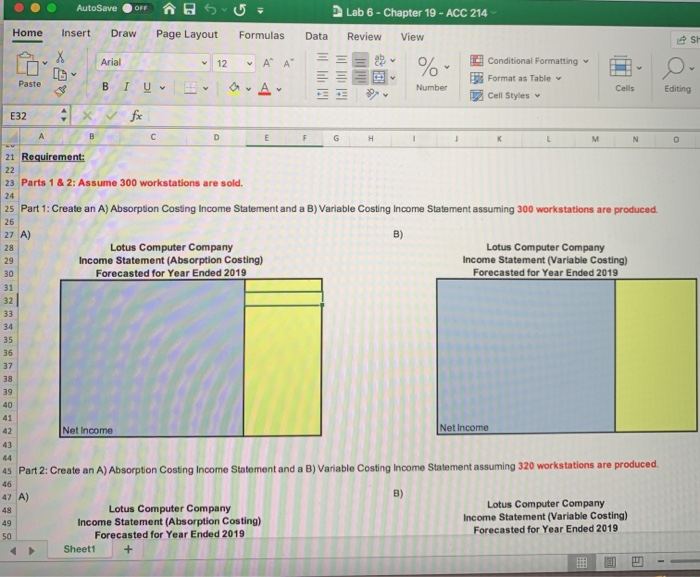Toggle Underline formatting
Image resolution: width=700 pixels, height=577 pixels.
click(x=147, y=88)
